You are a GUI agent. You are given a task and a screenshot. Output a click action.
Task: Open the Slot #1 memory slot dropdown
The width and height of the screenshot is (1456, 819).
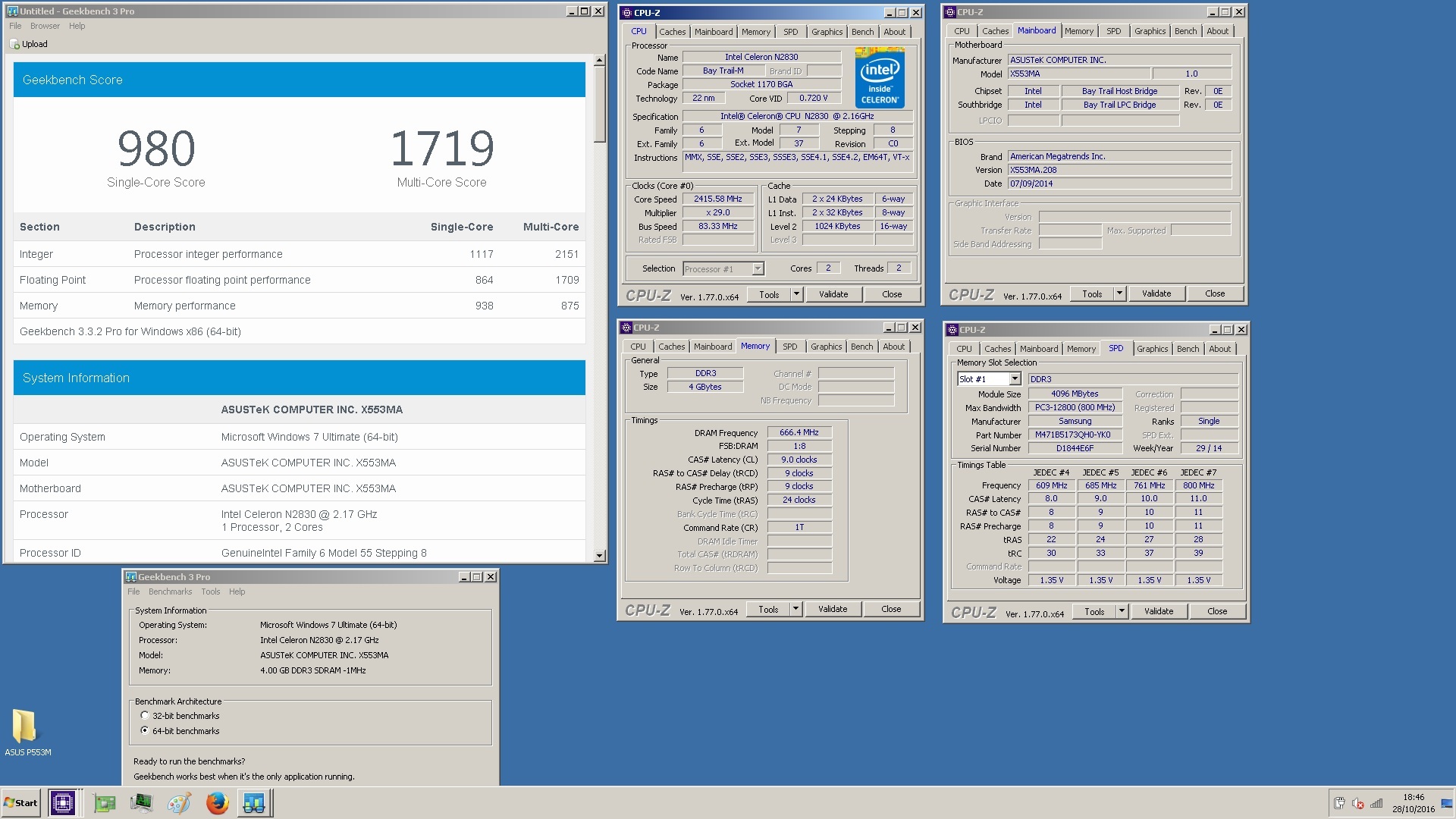point(1014,379)
